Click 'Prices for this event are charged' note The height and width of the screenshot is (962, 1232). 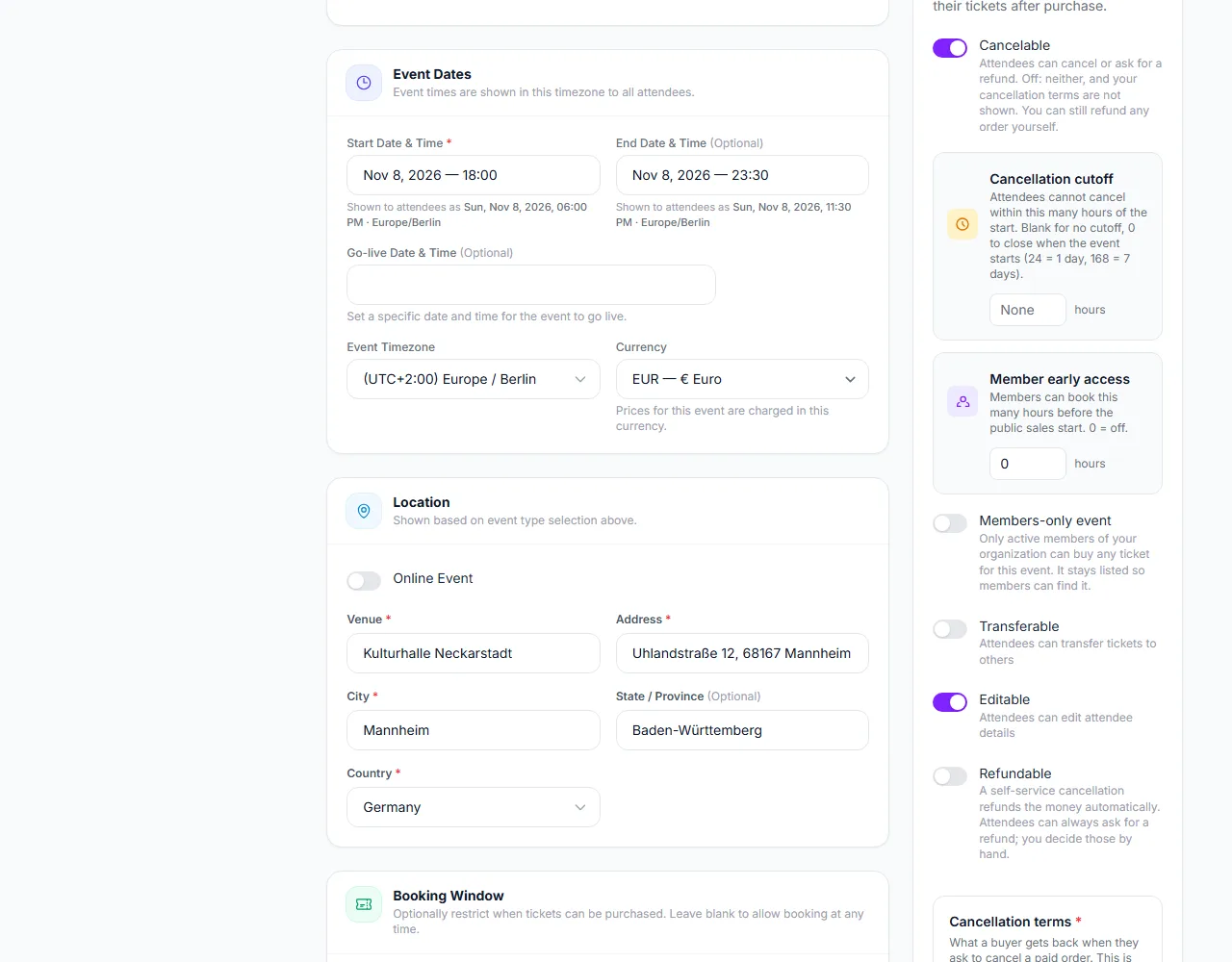coord(722,418)
